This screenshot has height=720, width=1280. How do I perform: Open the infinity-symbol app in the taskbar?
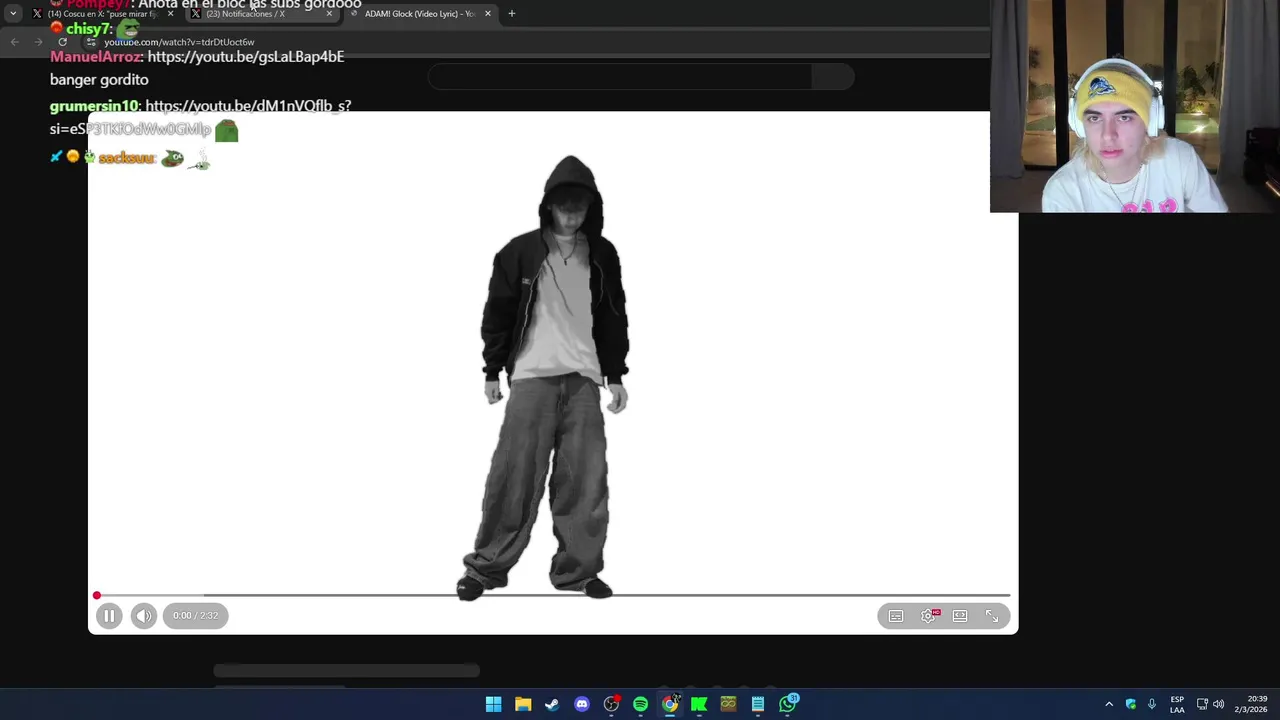[728, 704]
